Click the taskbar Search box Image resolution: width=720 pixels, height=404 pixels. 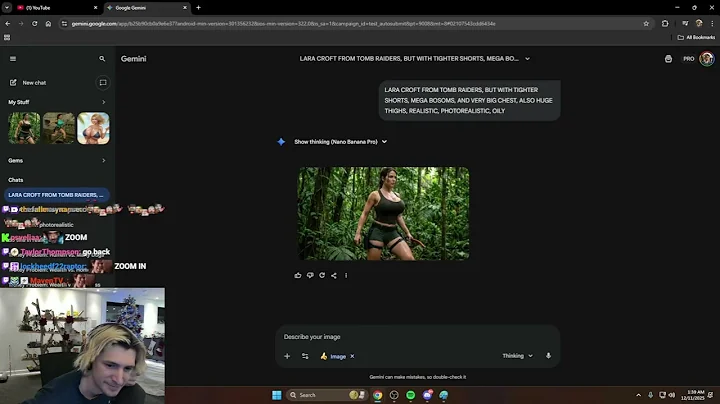(327, 395)
